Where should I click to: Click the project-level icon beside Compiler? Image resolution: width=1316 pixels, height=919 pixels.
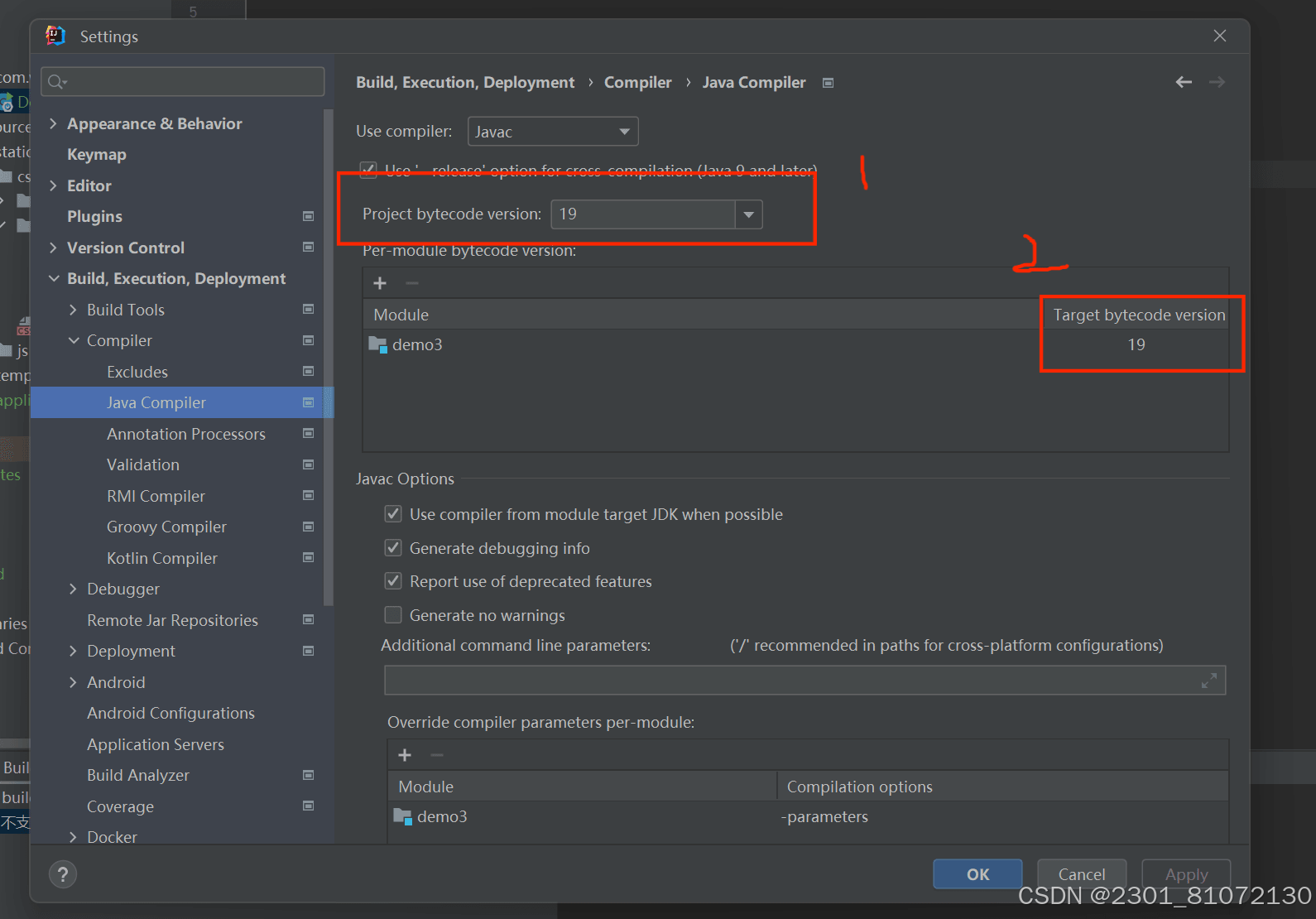(x=308, y=340)
